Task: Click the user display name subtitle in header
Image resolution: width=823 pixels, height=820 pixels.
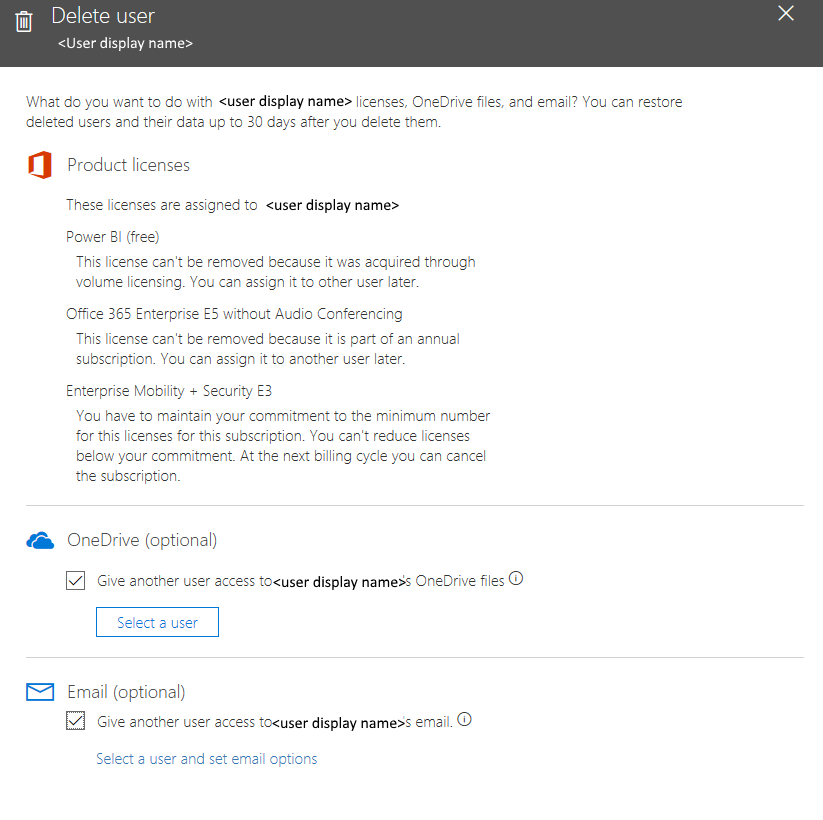Action: (x=125, y=44)
